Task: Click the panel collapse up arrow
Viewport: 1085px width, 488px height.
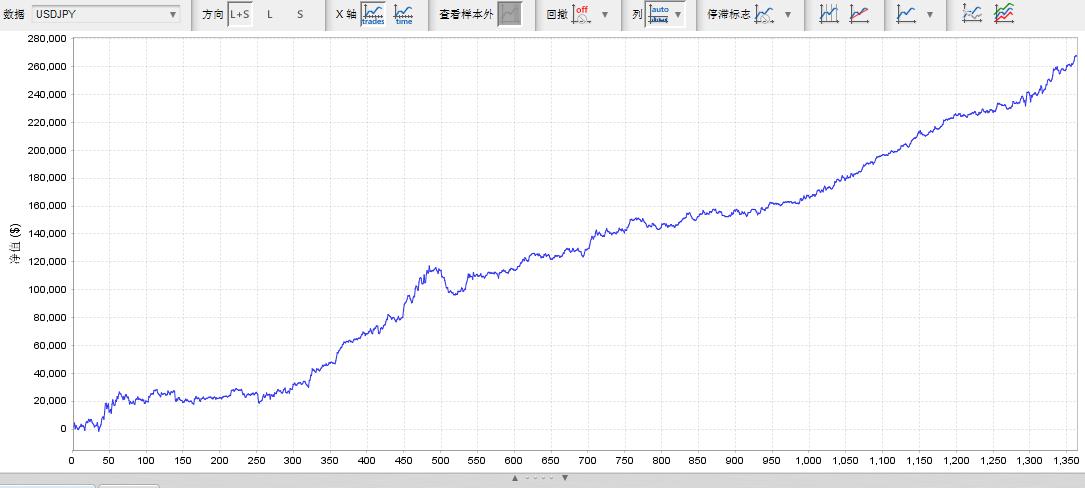Action: tap(515, 478)
